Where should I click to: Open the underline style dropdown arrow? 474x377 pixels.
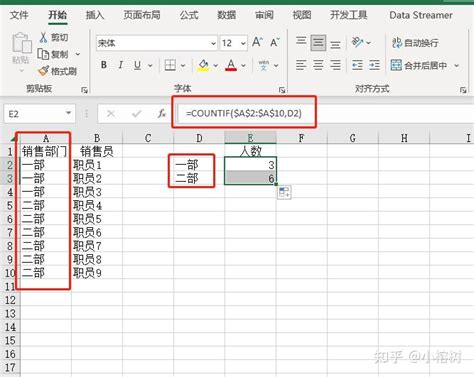[150, 65]
